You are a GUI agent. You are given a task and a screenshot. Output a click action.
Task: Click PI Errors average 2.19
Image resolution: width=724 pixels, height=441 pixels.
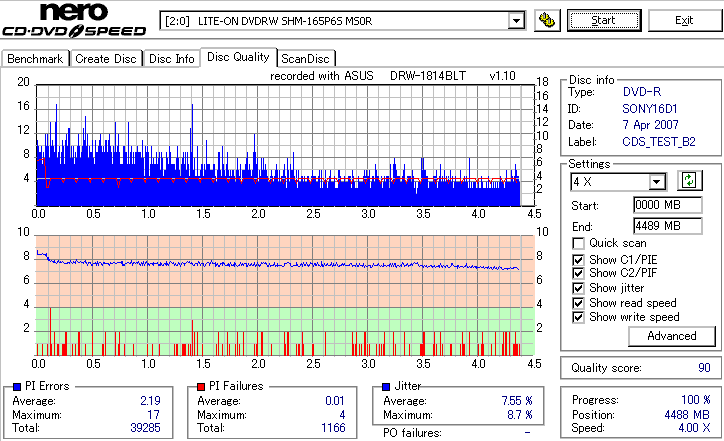pos(150,401)
